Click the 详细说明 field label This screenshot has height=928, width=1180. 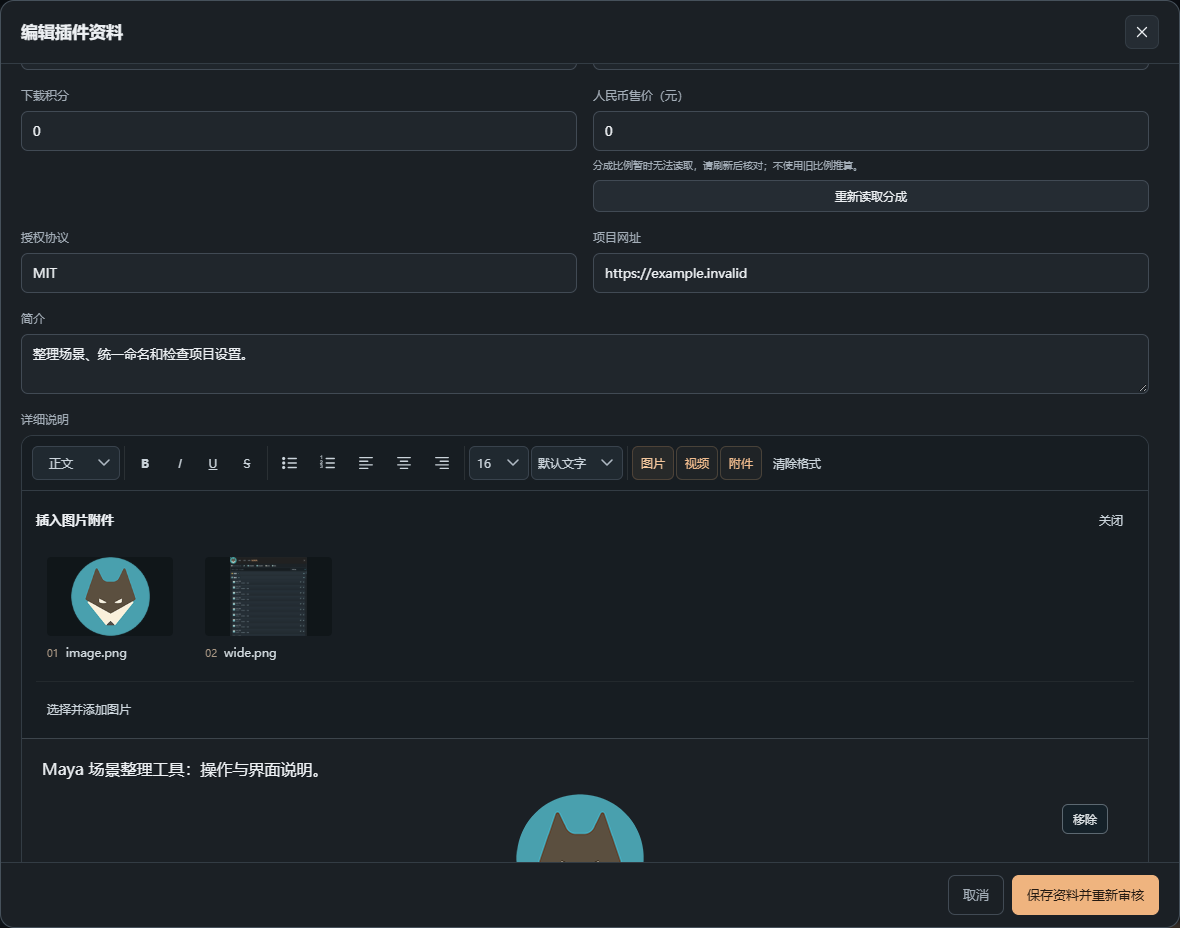pyautogui.click(x=44, y=420)
